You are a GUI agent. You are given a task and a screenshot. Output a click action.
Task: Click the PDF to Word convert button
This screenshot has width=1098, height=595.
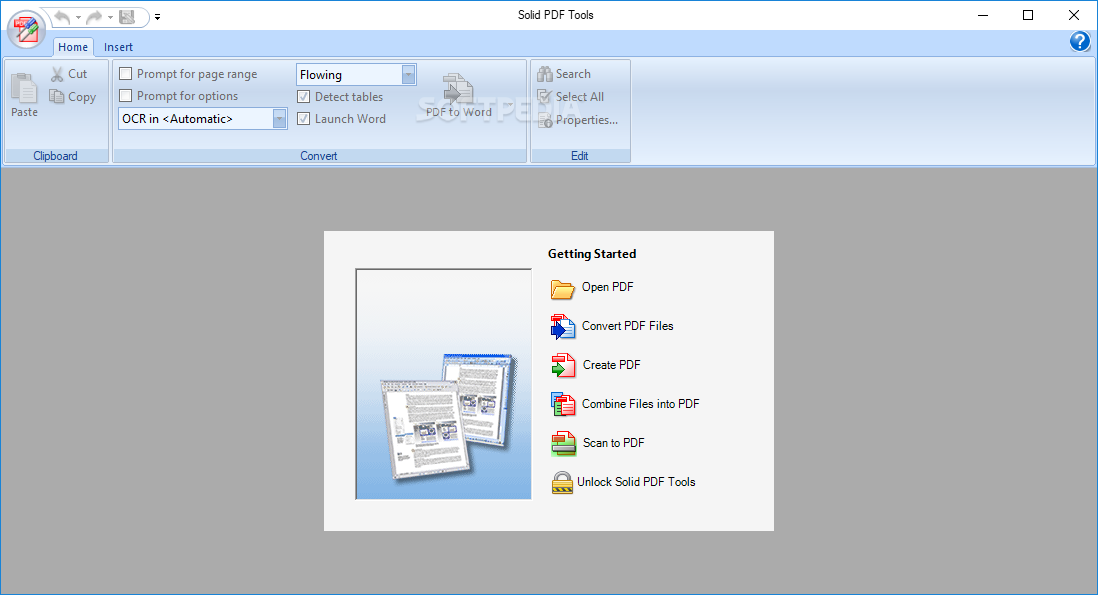coord(459,96)
